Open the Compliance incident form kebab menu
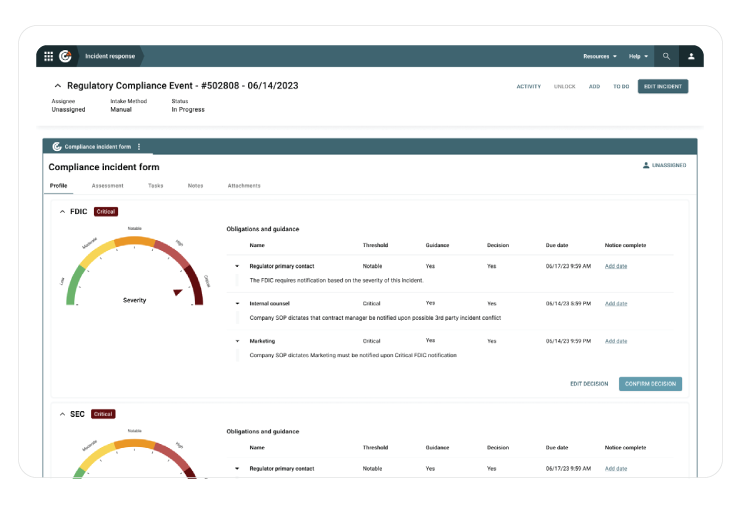This screenshot has height=505, width=741. click(x=139, y=147)
